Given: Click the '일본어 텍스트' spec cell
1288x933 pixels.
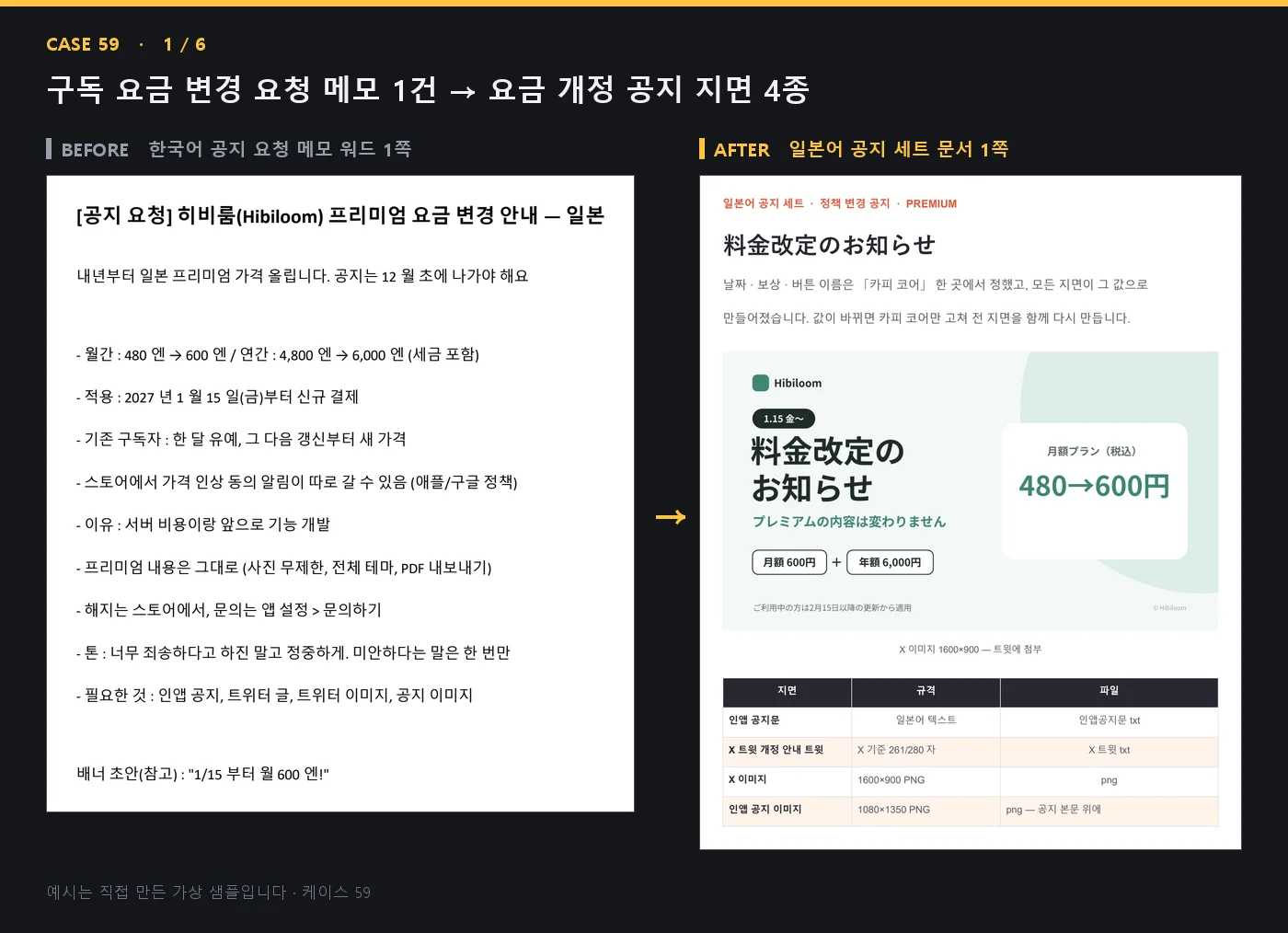Looking at the screenshot, I should tap(926, 720).
